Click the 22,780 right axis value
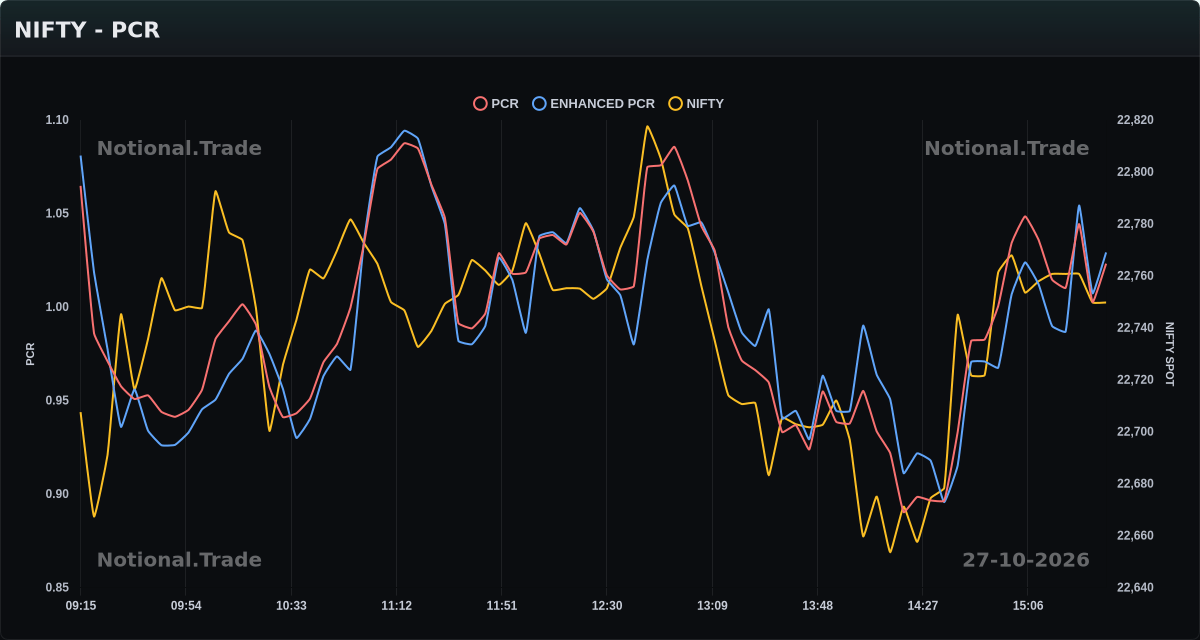Viewport: 1200px width, 640px height. pyautogui.click(x=1135, y=224)
